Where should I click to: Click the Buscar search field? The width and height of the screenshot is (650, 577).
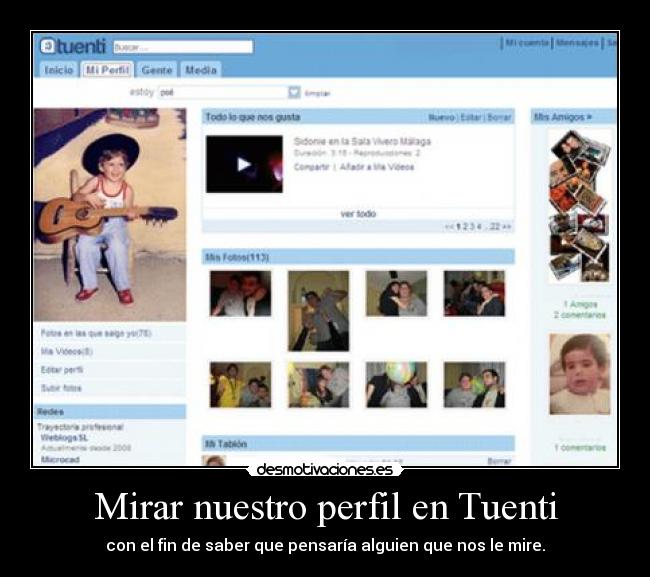click(182, 47)
